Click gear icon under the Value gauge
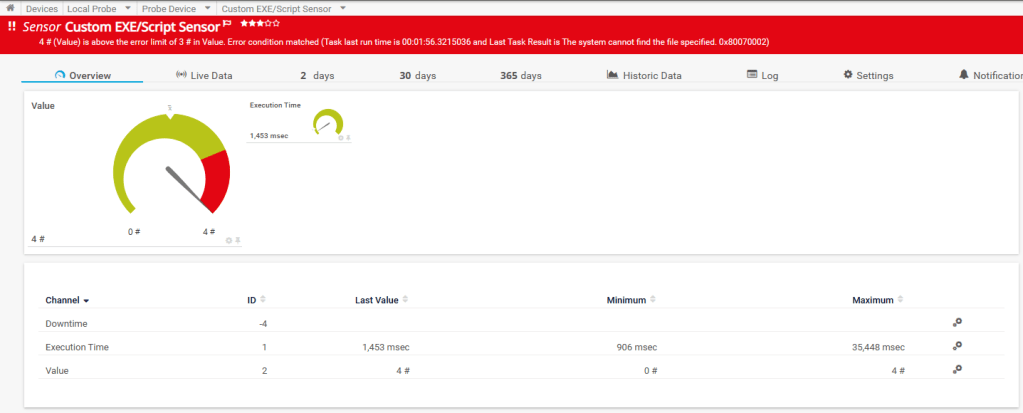Screen dimensions: 1023x413 pyautogui.click(x=229, y=240)
